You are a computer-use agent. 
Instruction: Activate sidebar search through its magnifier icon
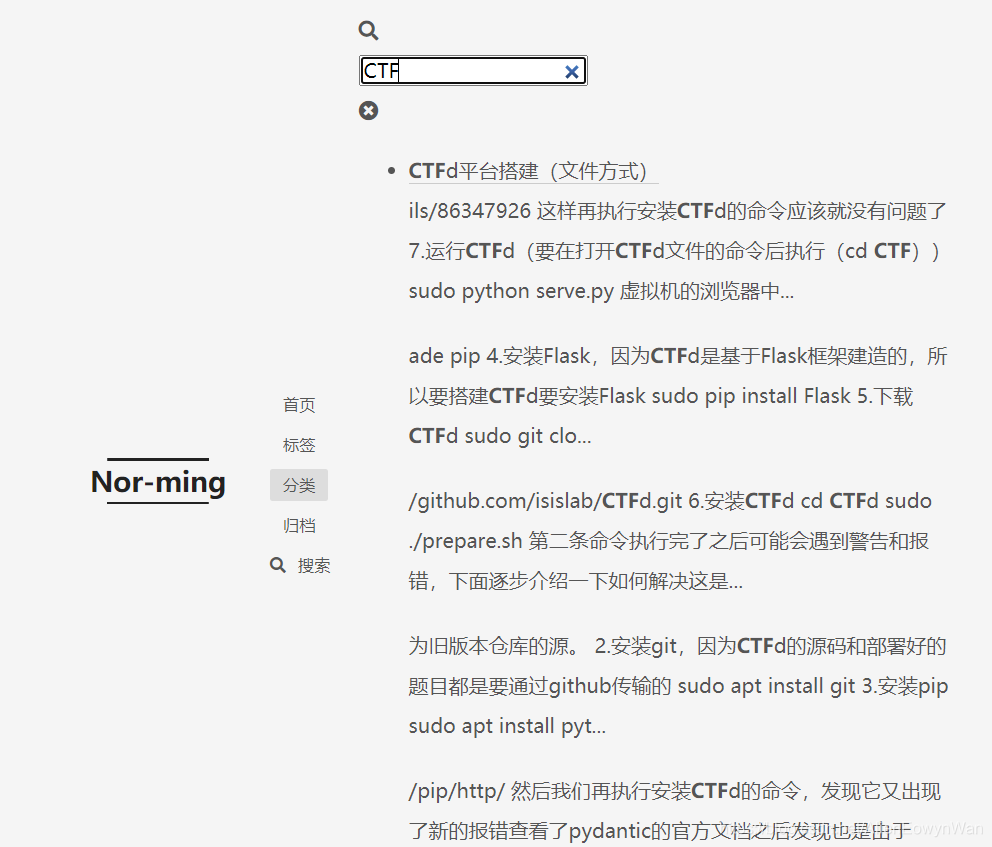pyautogui.click(x=277, y=564)
